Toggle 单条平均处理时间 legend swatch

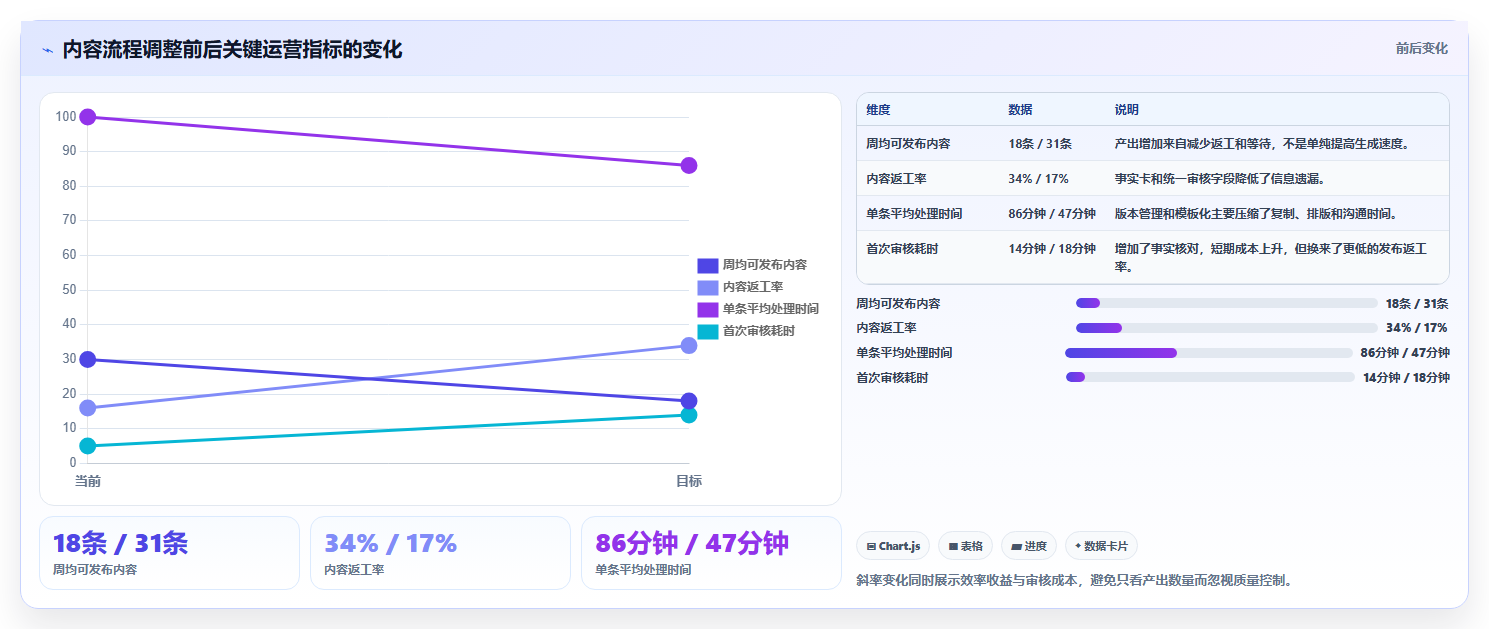(x=708, y=309)
